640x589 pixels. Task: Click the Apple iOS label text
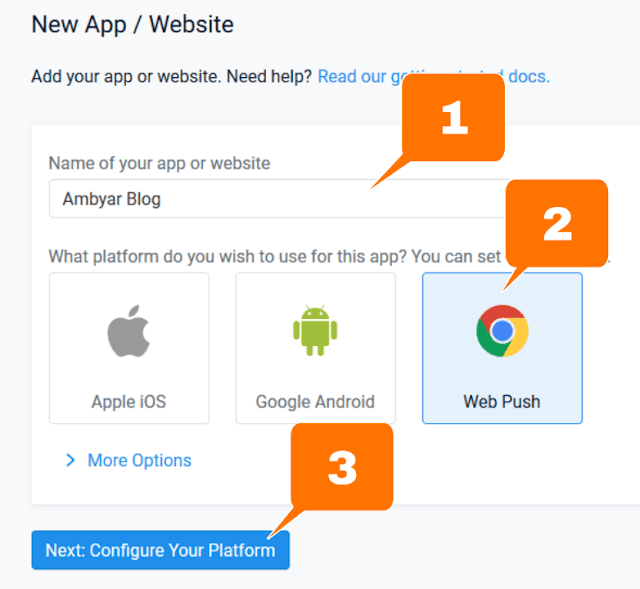coord(129,402)
